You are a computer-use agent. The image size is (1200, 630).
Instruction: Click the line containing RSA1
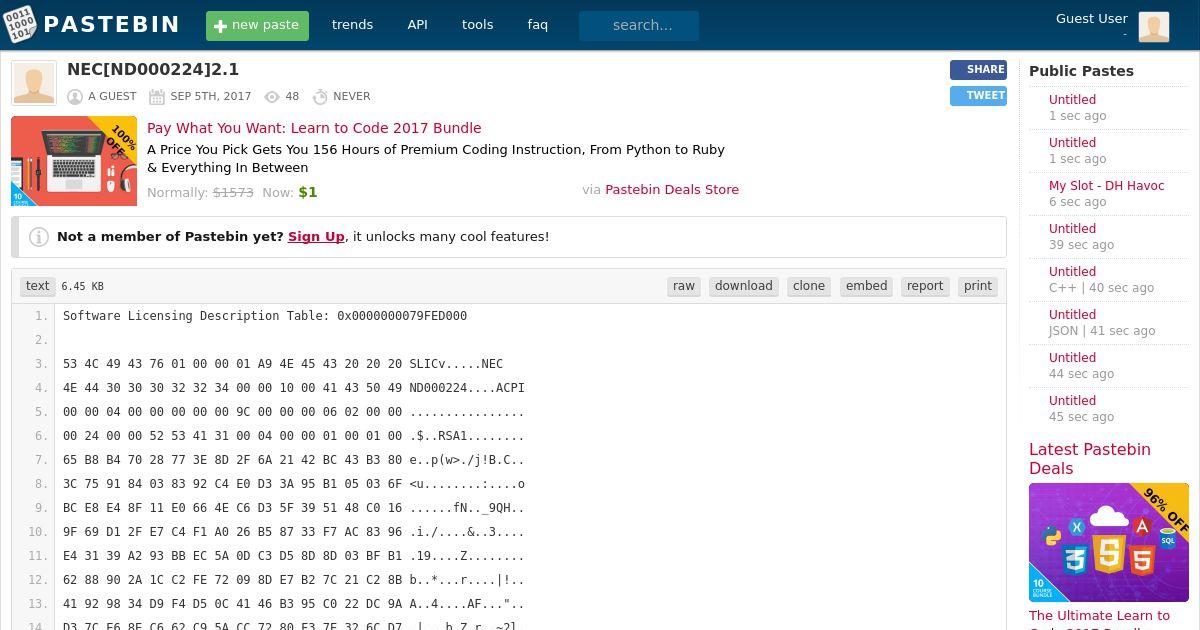tap(293, 436)
